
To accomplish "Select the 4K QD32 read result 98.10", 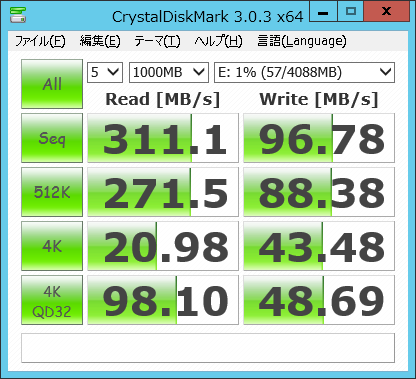I will 163,300.
